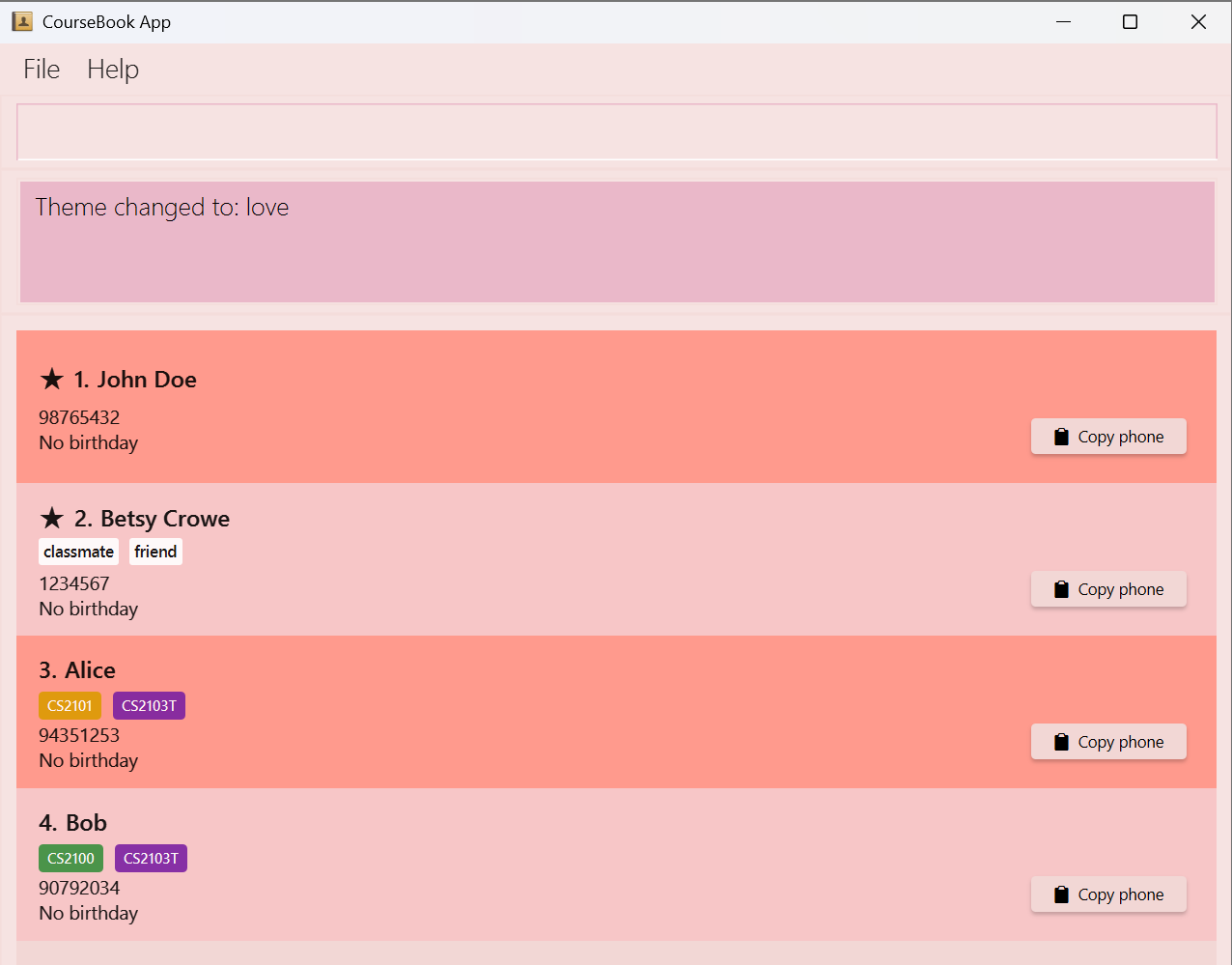This screenshot has width=1232, height=965.
Task: Click the green CS2100 tag on Bob's card
Action: tap(70, 858)
